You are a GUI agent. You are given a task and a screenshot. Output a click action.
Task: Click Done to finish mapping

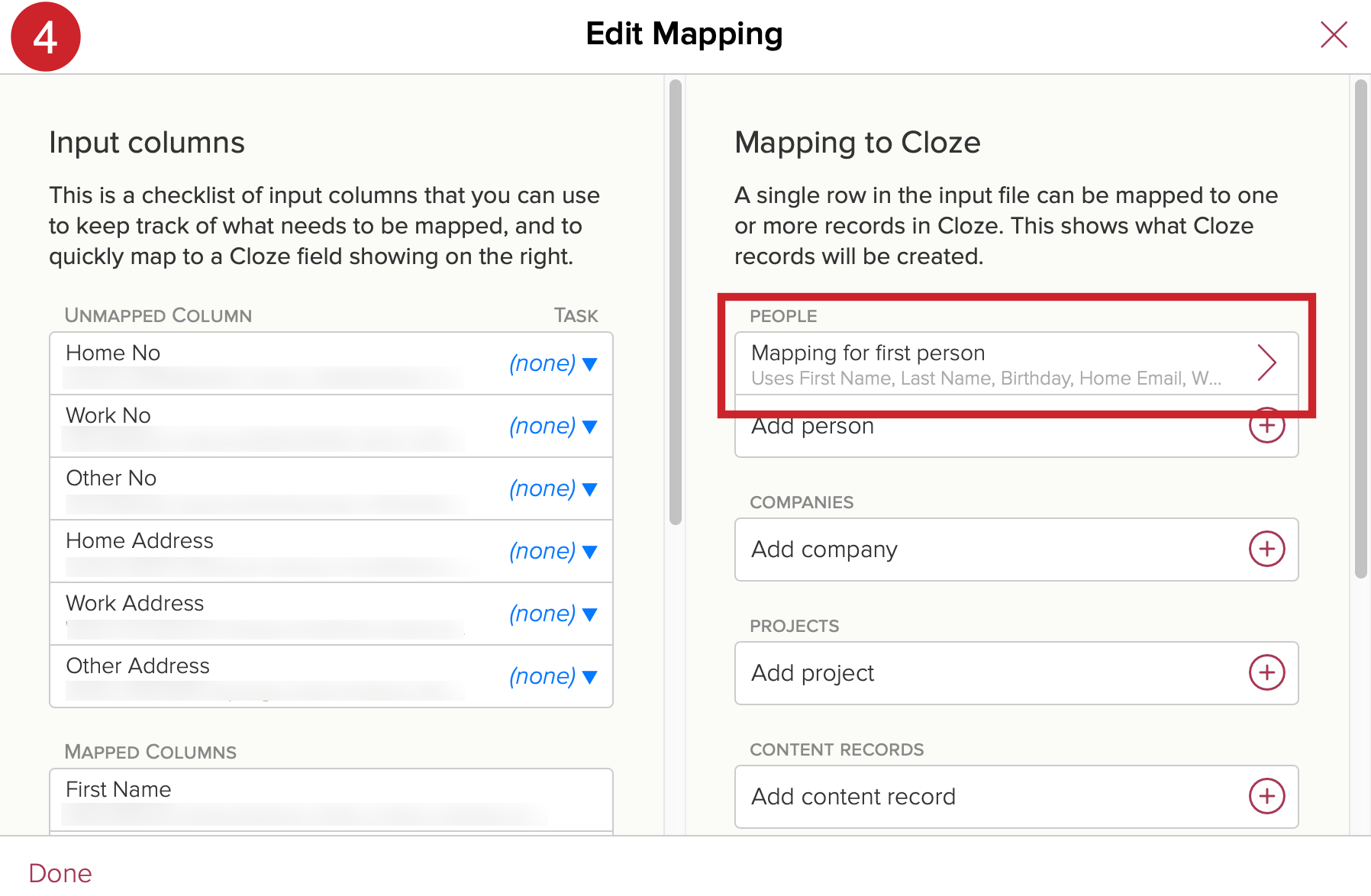pyautogui.click(x=60, y=873)
